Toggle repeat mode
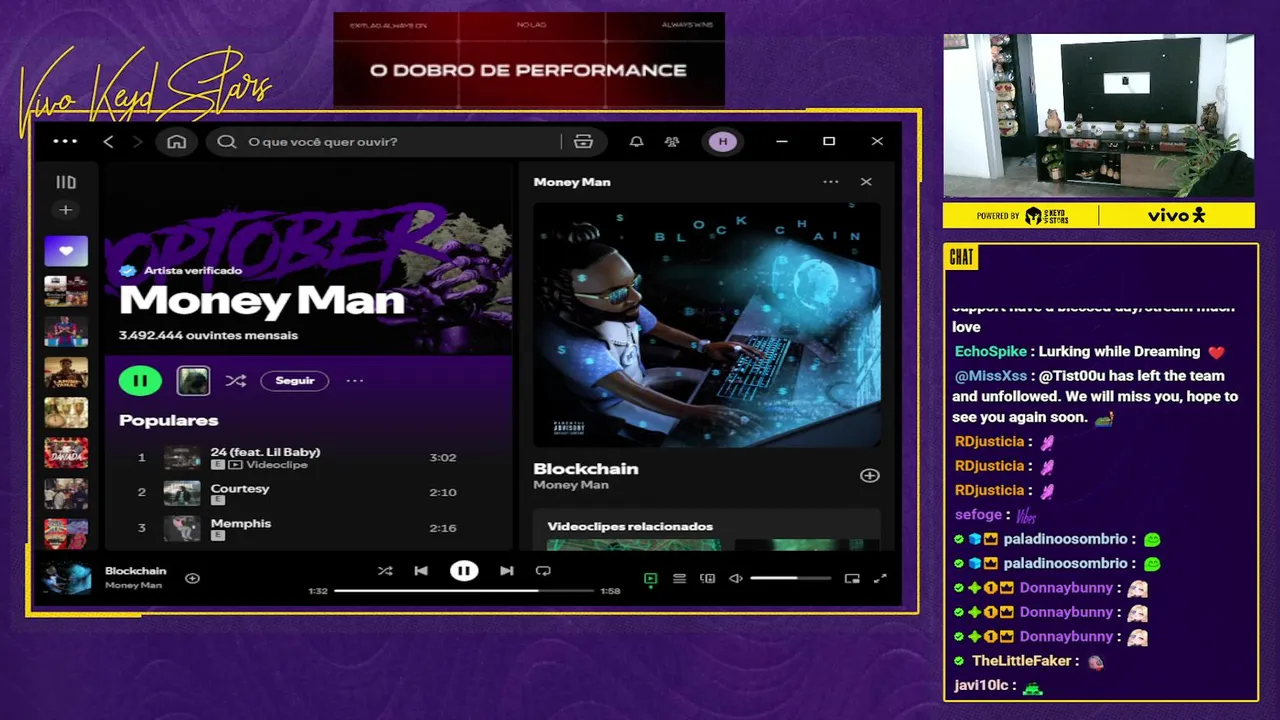Screen dimensions: 1280x720 (543, 571)
